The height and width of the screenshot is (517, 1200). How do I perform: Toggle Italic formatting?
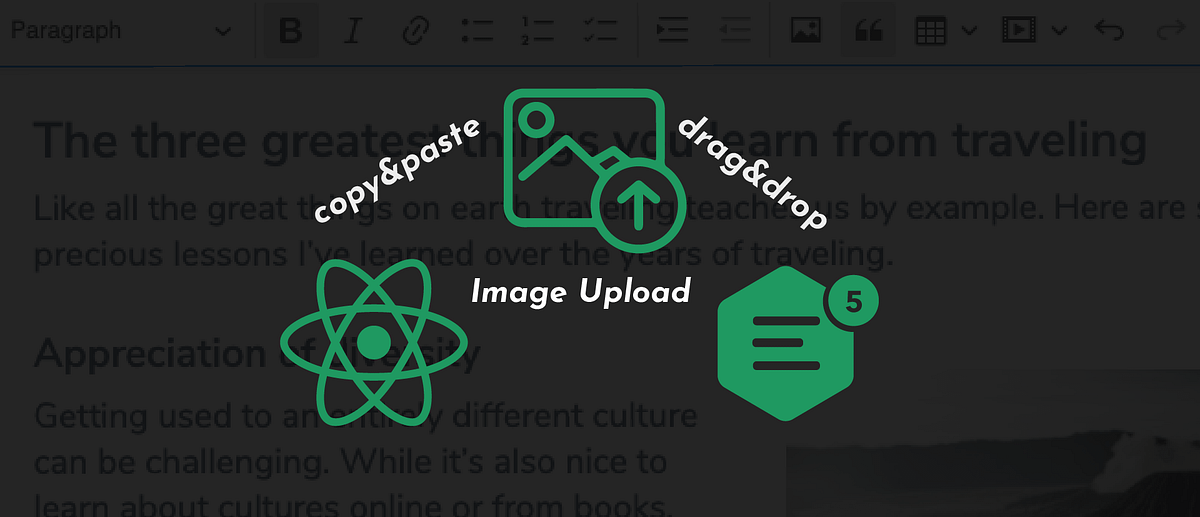352,31
